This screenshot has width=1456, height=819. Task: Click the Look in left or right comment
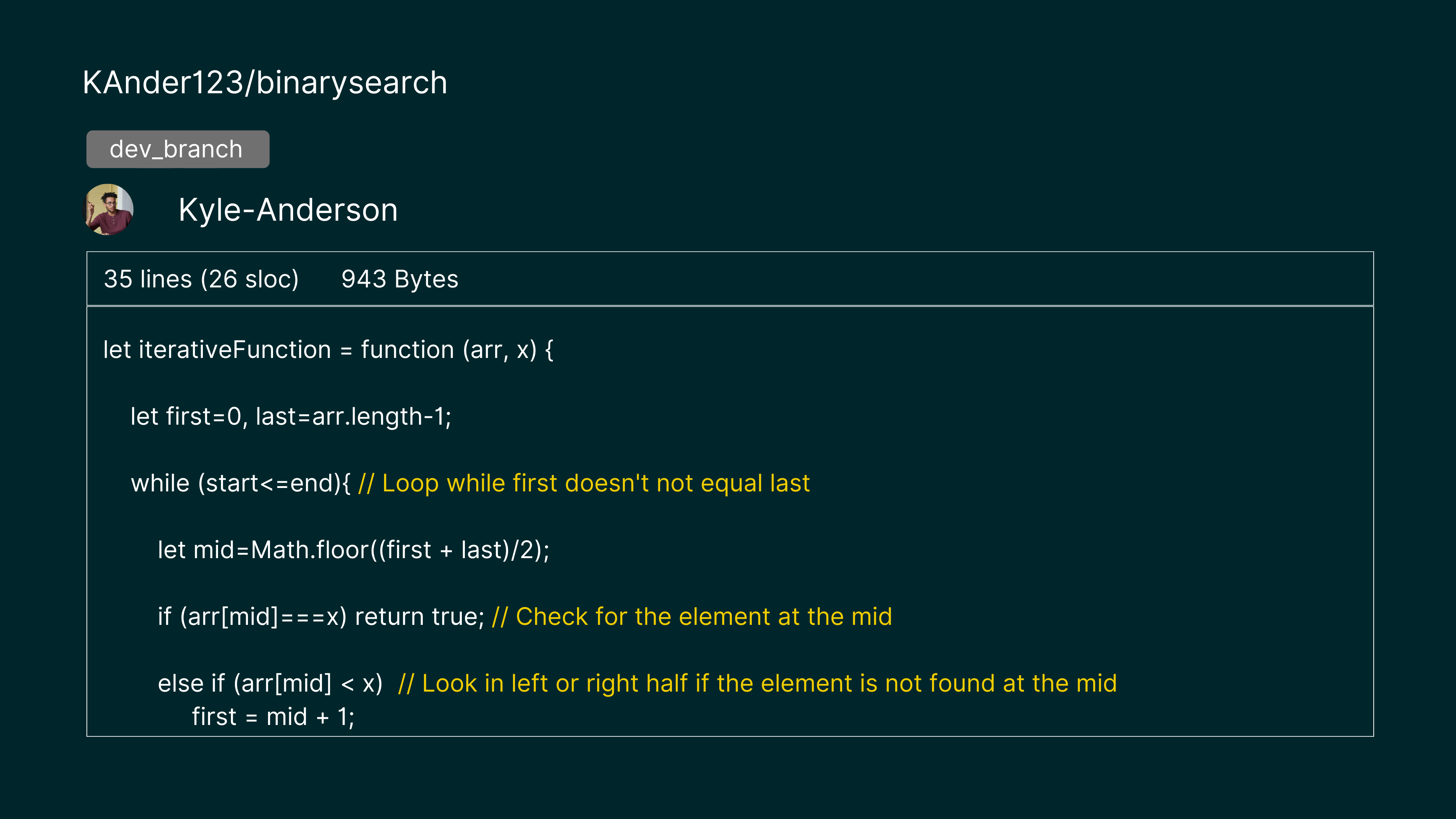758,683
